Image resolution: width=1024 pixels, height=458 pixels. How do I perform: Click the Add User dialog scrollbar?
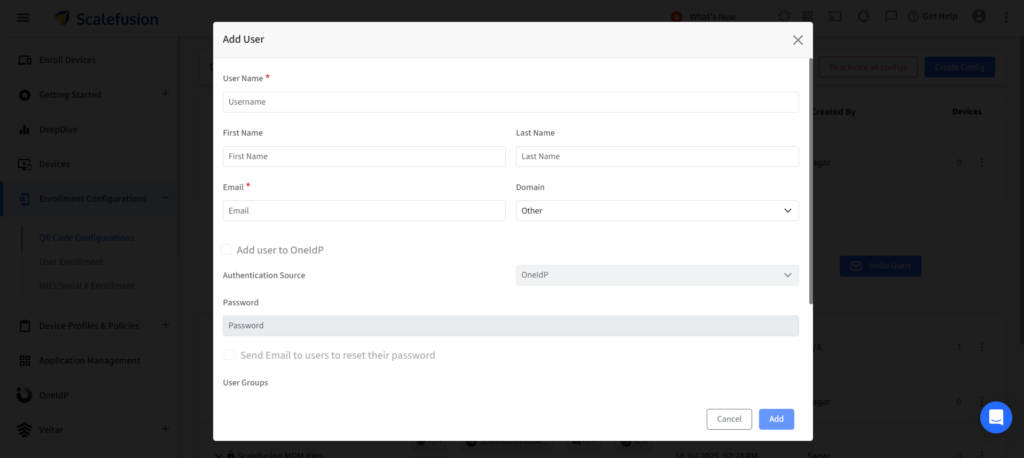810,181
